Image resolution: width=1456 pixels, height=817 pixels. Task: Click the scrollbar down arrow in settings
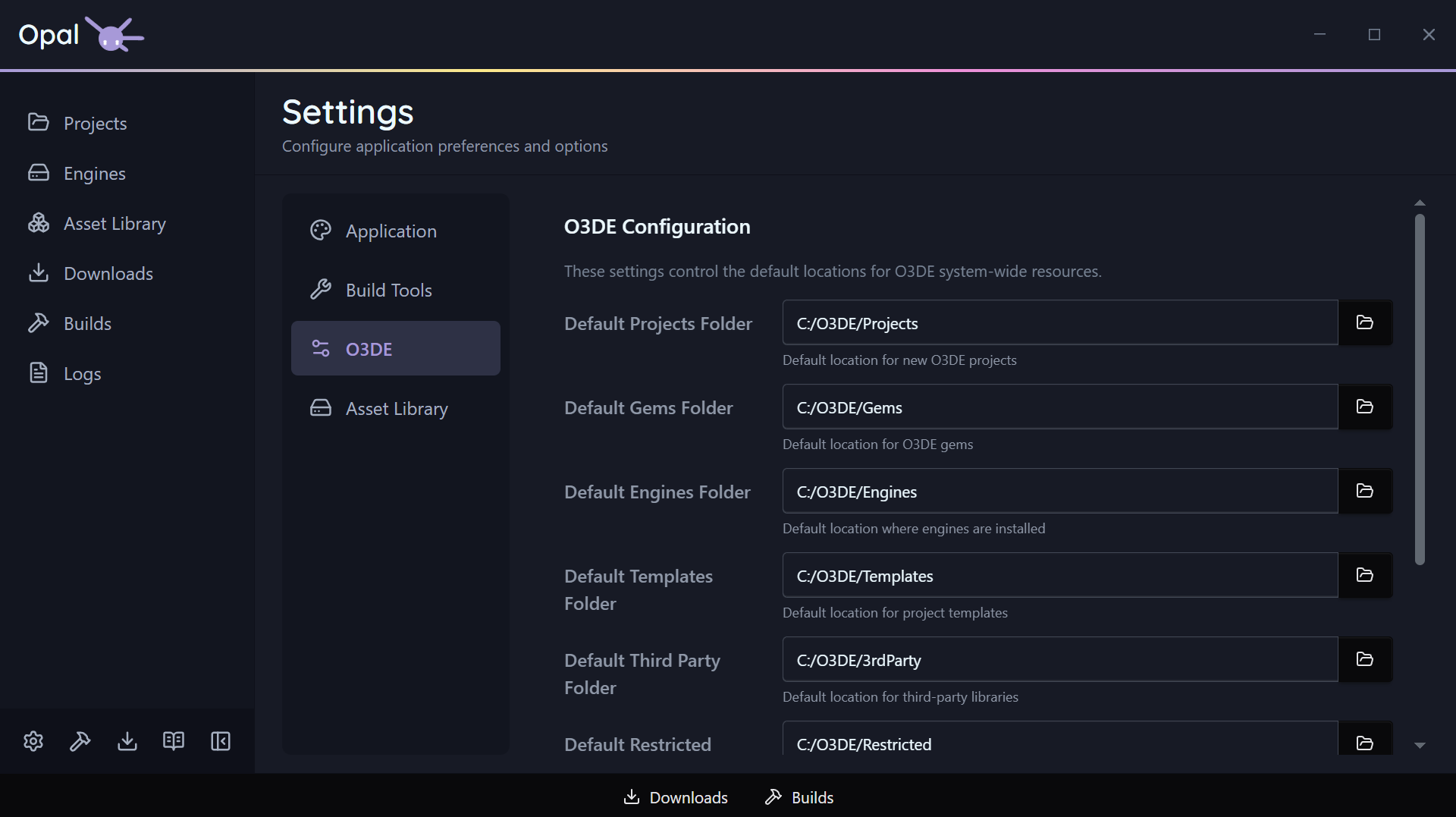1420,746
